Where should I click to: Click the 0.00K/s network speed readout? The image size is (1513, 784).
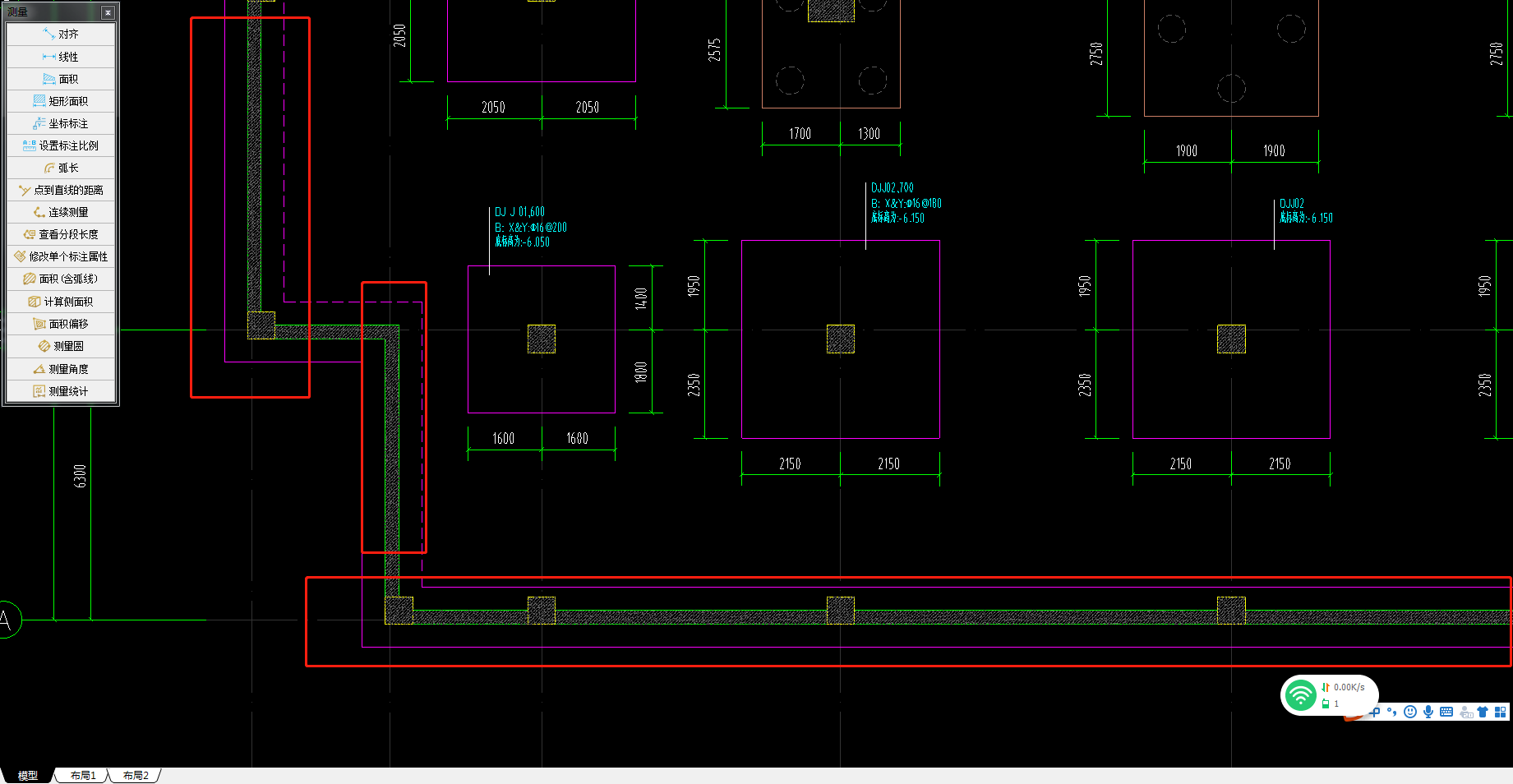pyautogui.click(x=1349, y=687)
